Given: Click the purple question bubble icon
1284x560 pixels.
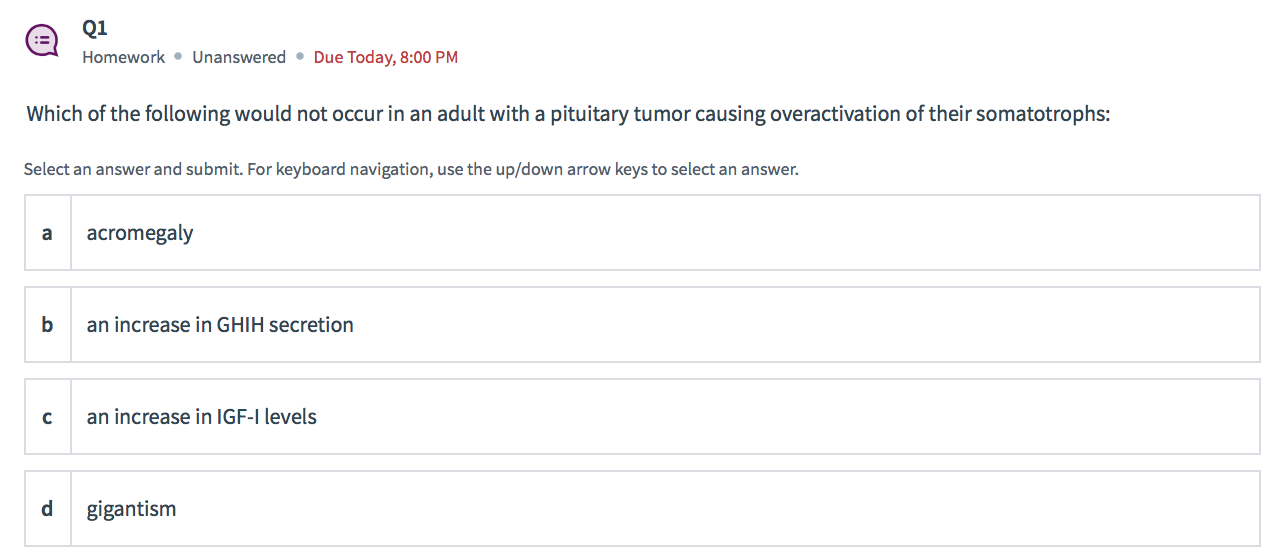Looking at the screenshot, I should 42,40.
